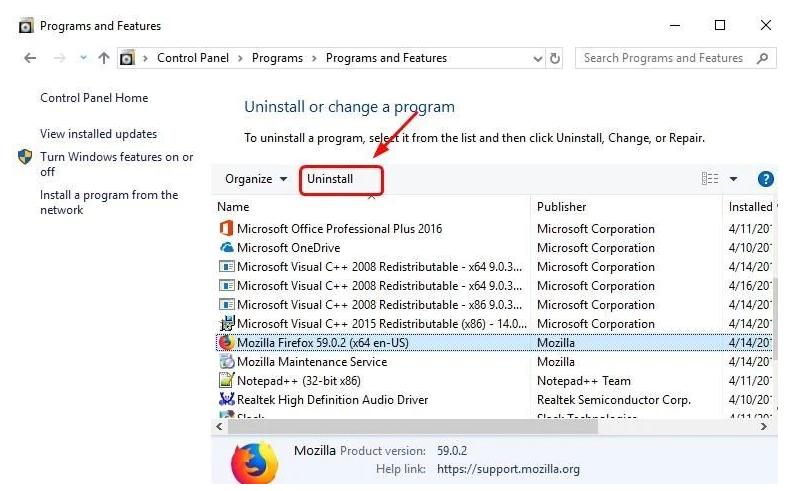
Task: Click the Forward navigation arrow
Action: (x=60, y=58)
